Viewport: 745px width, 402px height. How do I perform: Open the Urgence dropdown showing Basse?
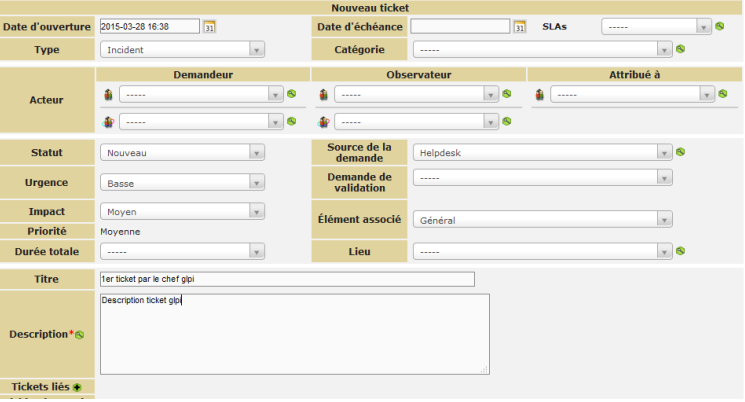click(x=182, y=182)
